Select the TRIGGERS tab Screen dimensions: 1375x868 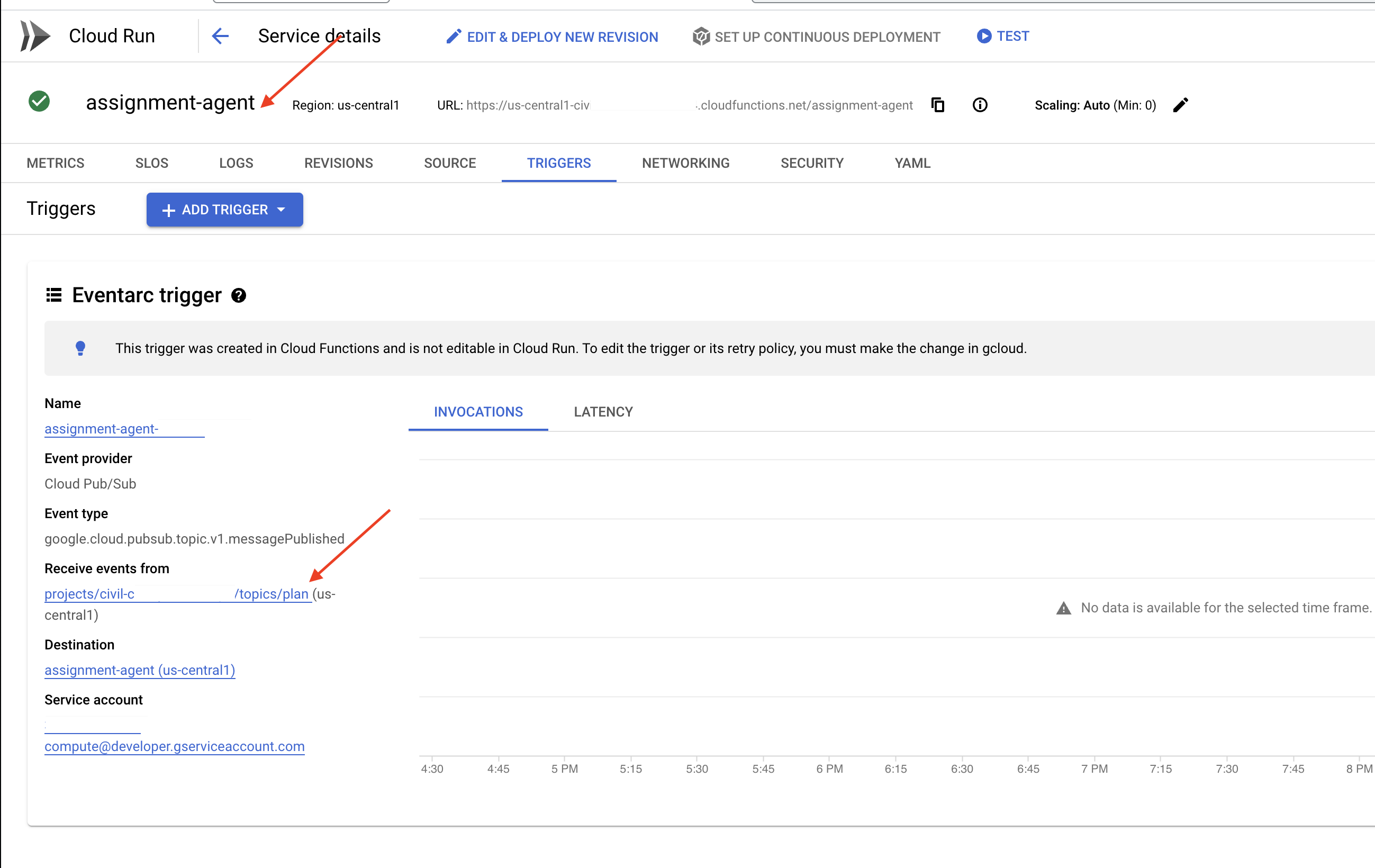(x=559, y=161)
